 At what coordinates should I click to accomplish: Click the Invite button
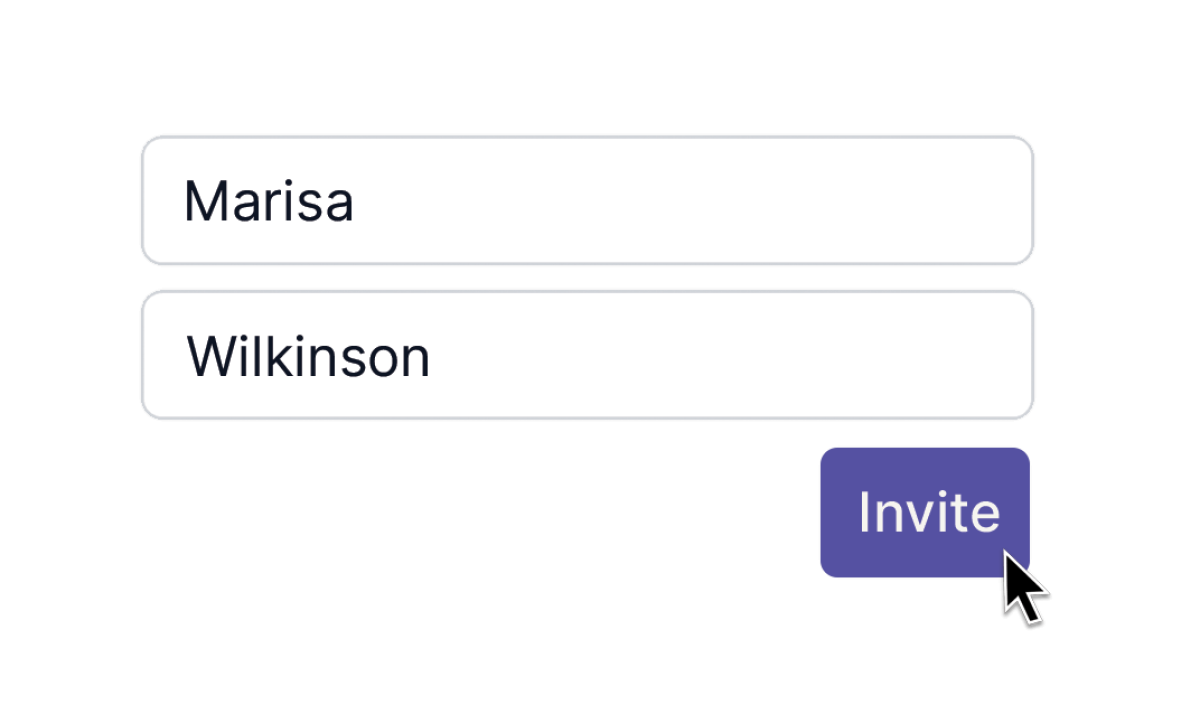[x=924, y=512]
